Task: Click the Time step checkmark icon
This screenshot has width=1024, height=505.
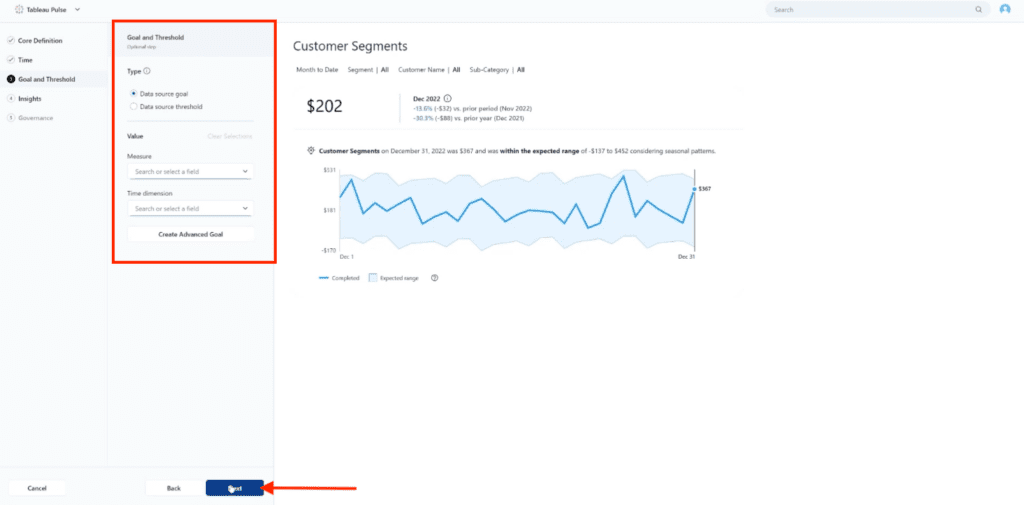Action: coord(11,60)
